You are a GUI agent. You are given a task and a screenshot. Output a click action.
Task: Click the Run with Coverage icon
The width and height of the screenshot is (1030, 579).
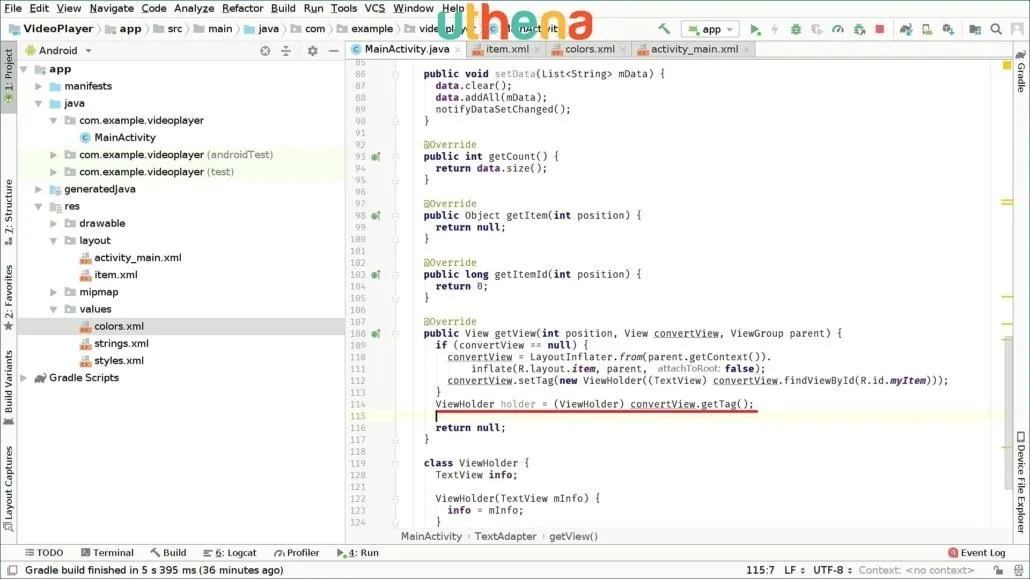tap(817, 29)
